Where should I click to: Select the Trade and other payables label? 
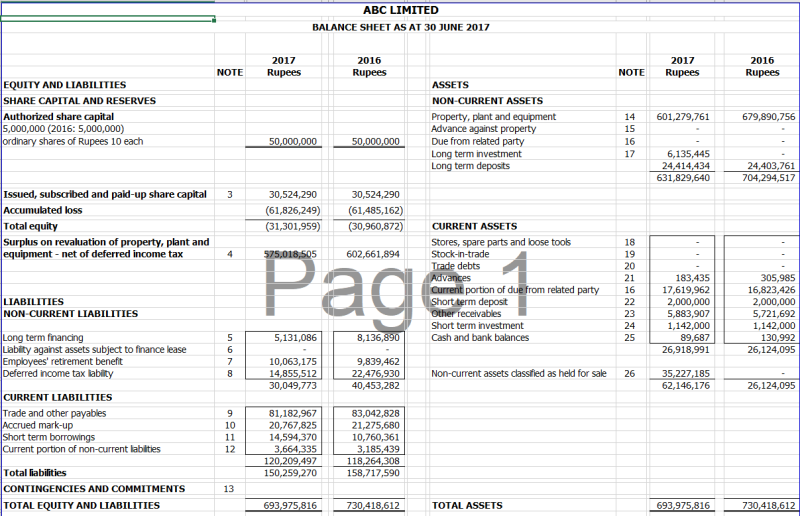[55, 413]
